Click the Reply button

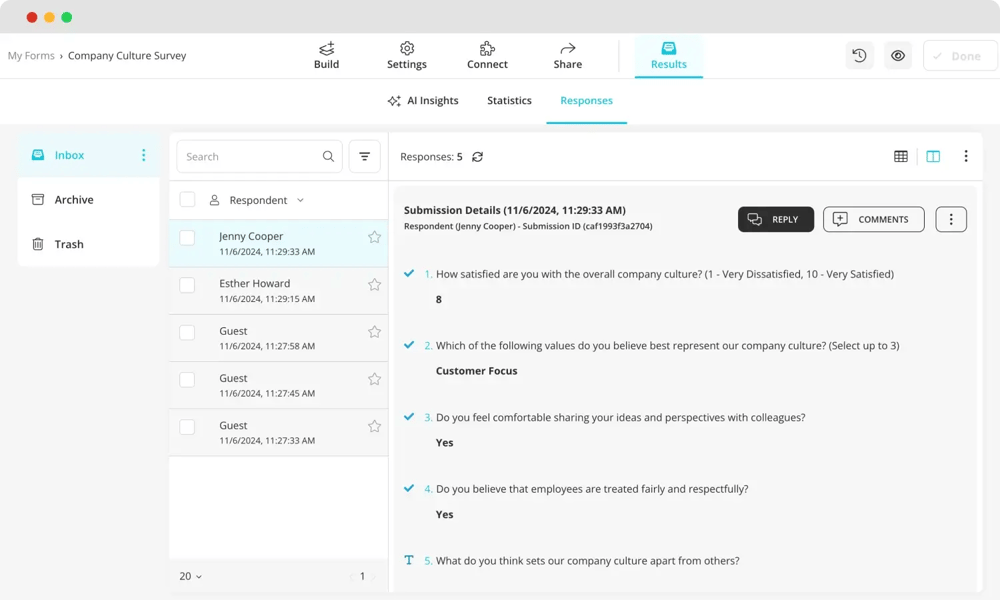(x=775, y=219)
